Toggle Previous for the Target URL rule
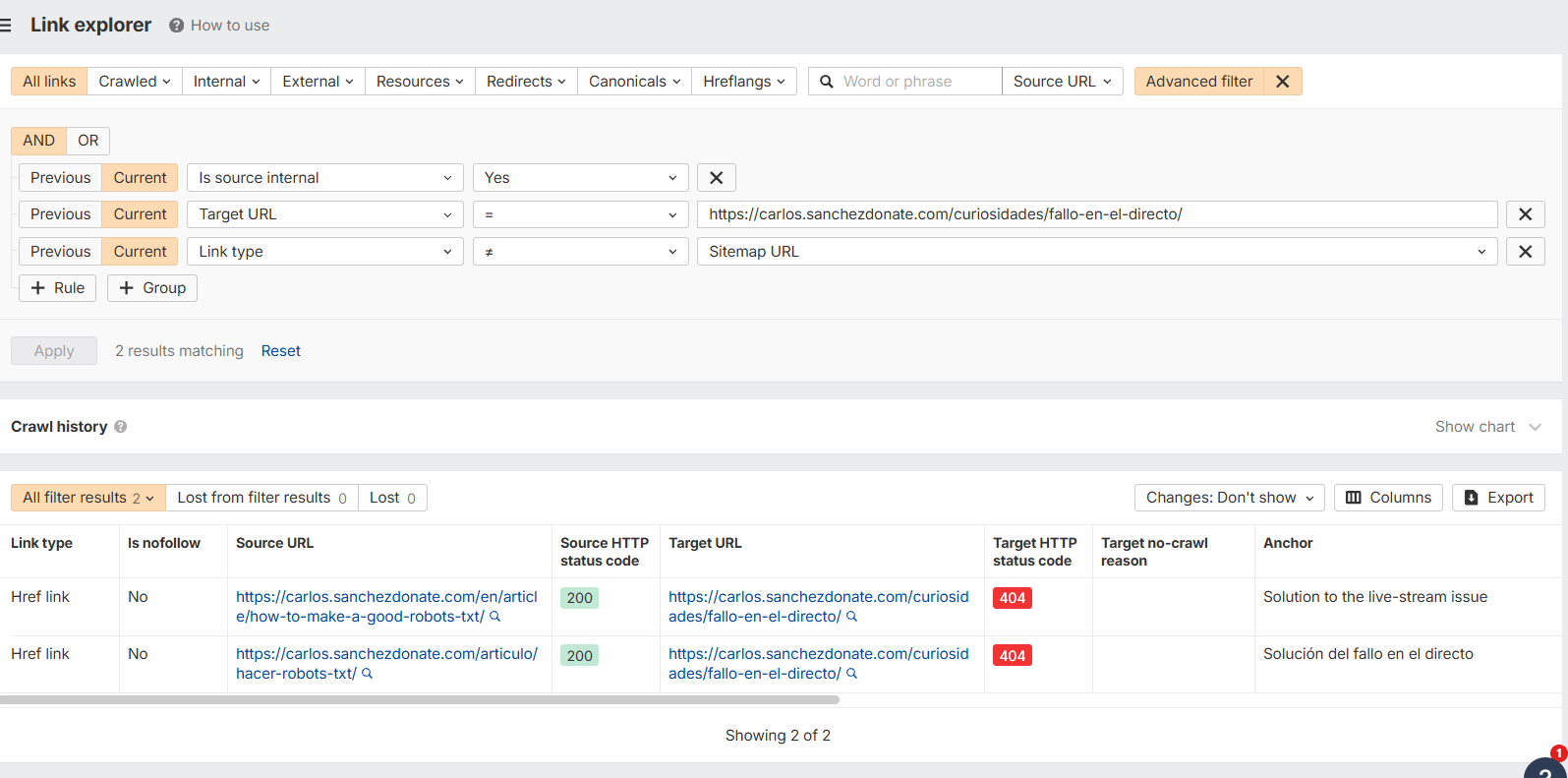This screenshot has width=1568, height=778. click(x=60, y=214)
